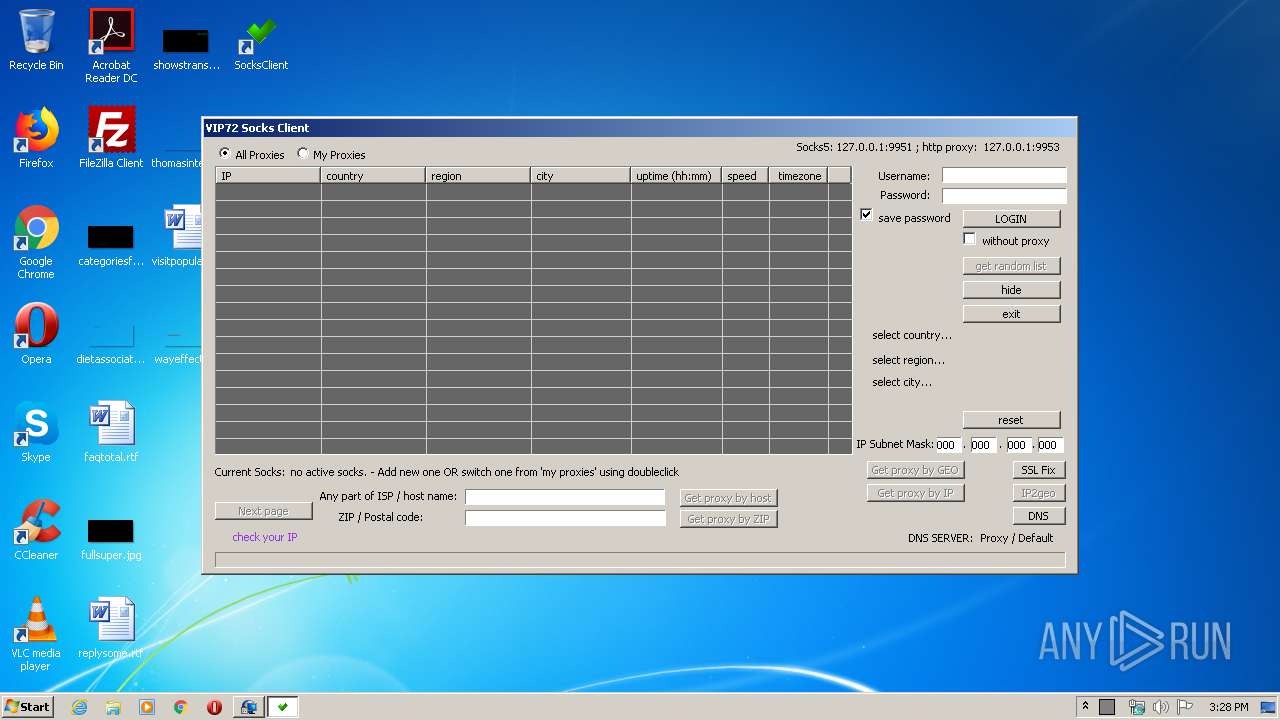Click the last IP Subnet Mask octet field

[1049, 445]
